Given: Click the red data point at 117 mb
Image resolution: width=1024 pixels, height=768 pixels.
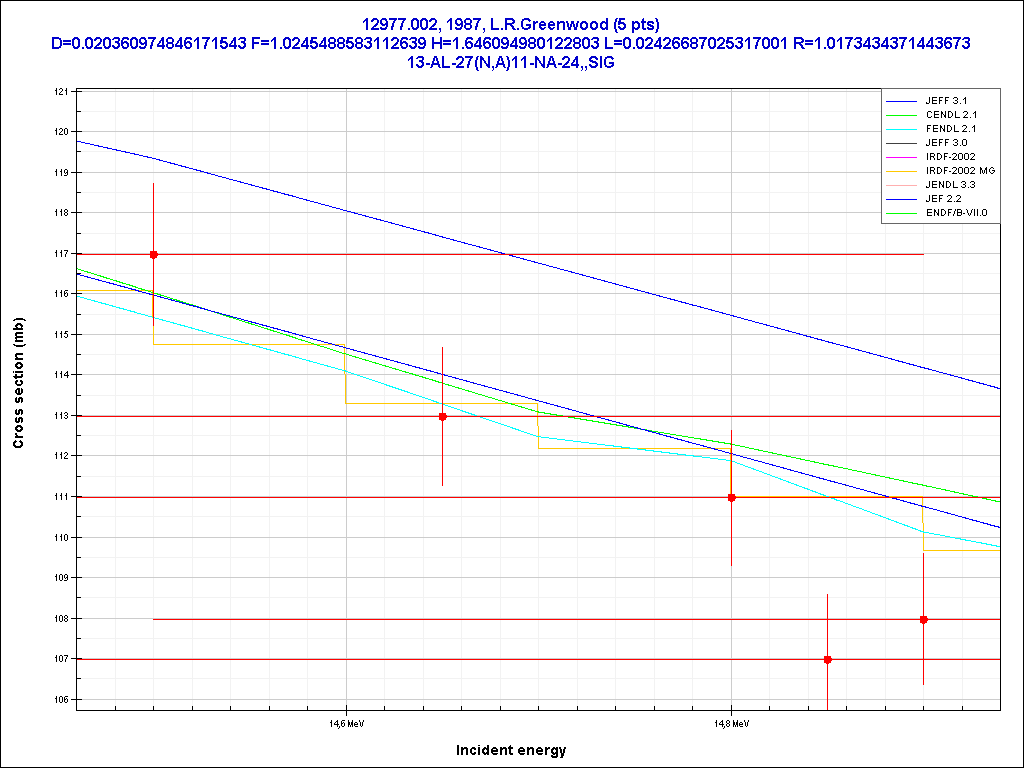Looking at the screenshot, I should click(x=153, y=255).
